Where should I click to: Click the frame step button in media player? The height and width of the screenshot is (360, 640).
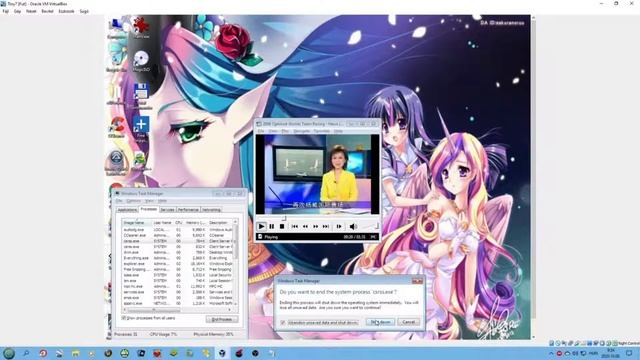(x=339, y=226)
